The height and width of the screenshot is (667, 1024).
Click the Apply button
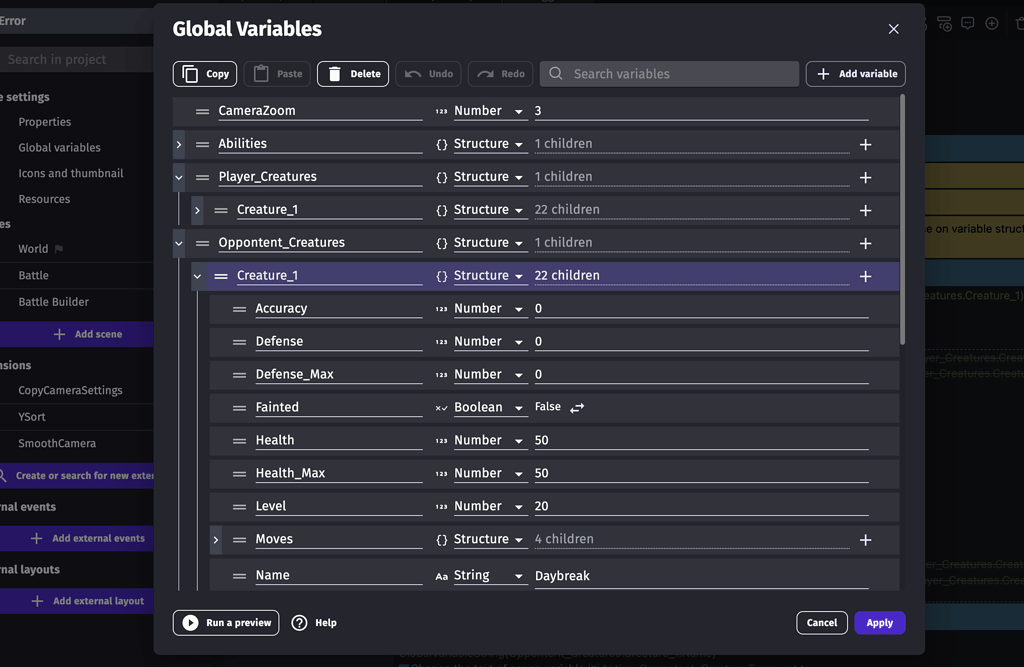879,622
